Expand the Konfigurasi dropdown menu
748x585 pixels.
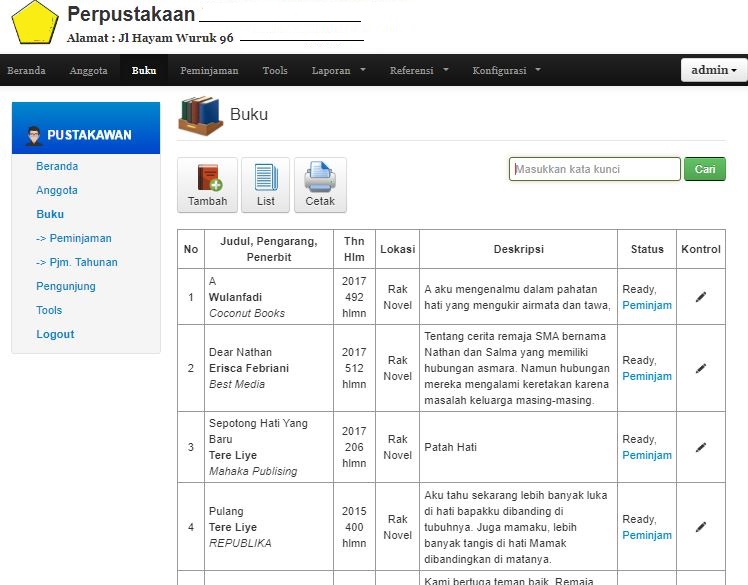506,71
